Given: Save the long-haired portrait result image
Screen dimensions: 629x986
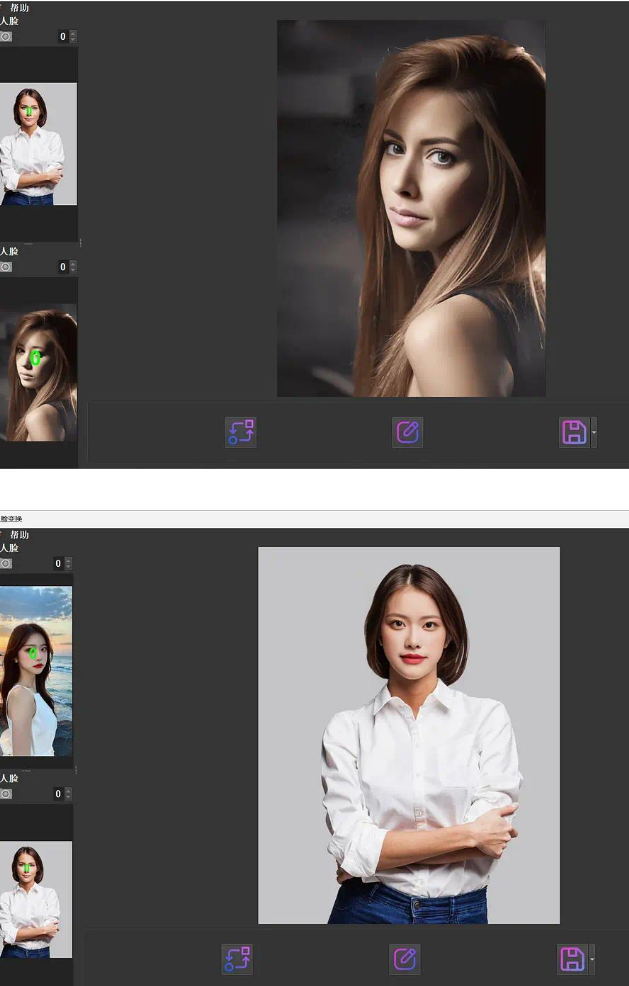Looking at the screenshot, I should click(x=573, y=432).
